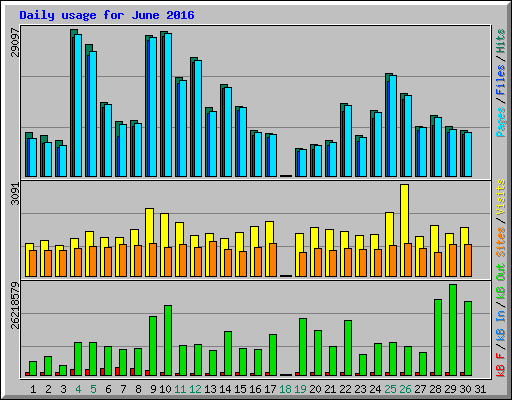Click the kB In legend label
Screen dimensions: 512x400
pyautogui.click(x=501, y=326)
